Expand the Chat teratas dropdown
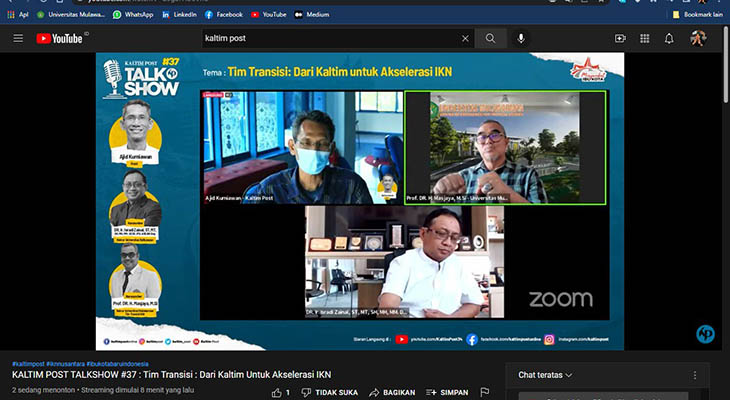730x400 pixels. click(x=545, y=375)
